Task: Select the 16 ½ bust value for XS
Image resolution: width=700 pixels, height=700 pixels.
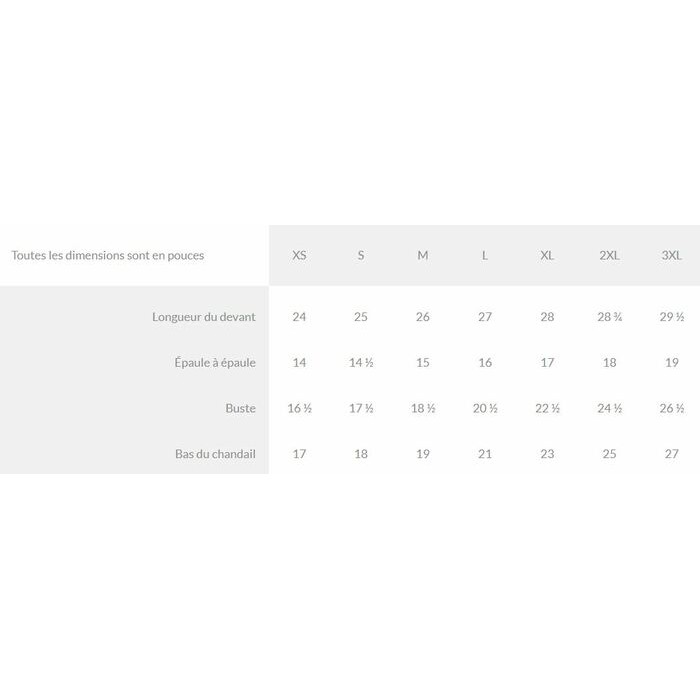Action: (299, 408)
